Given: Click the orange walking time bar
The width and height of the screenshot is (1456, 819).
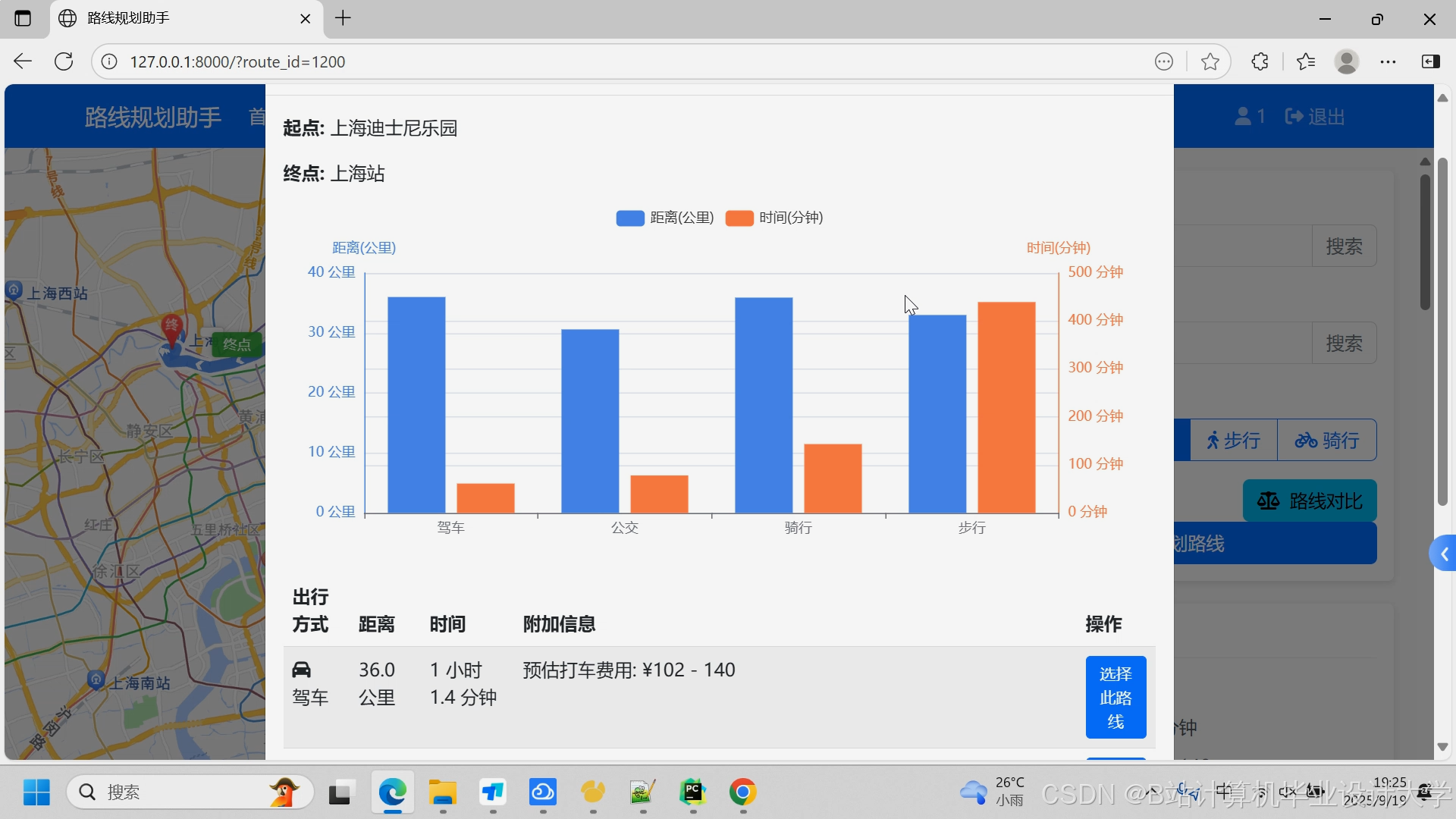Looking at the screenshot, I should (x=1006, y=407).
